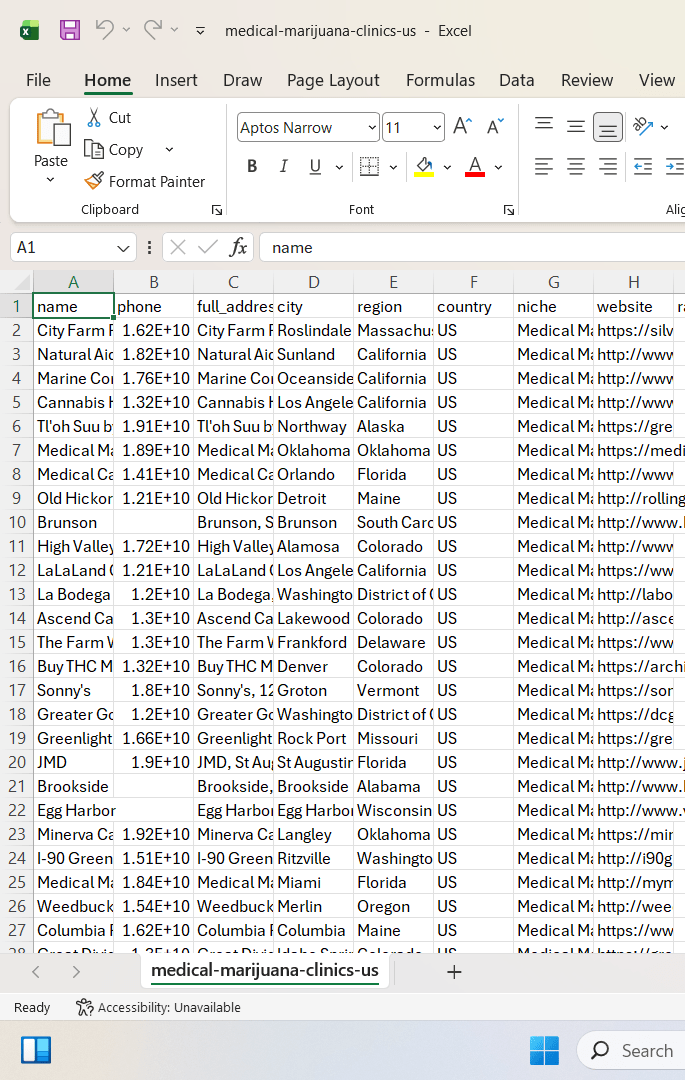Open the Windows Start button
The height and width of the screenshot is (1080, 685).
(545, 1050)
